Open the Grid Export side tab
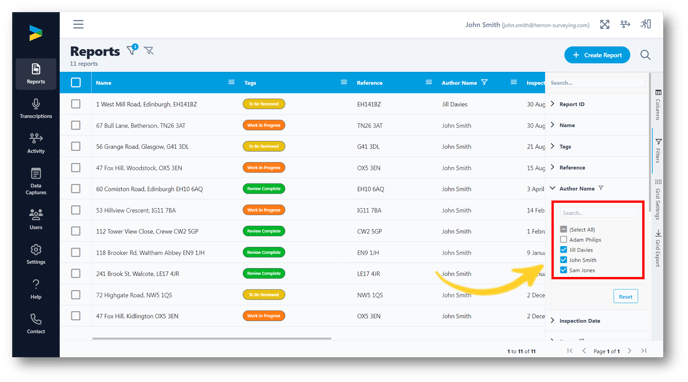 (658, 248)
